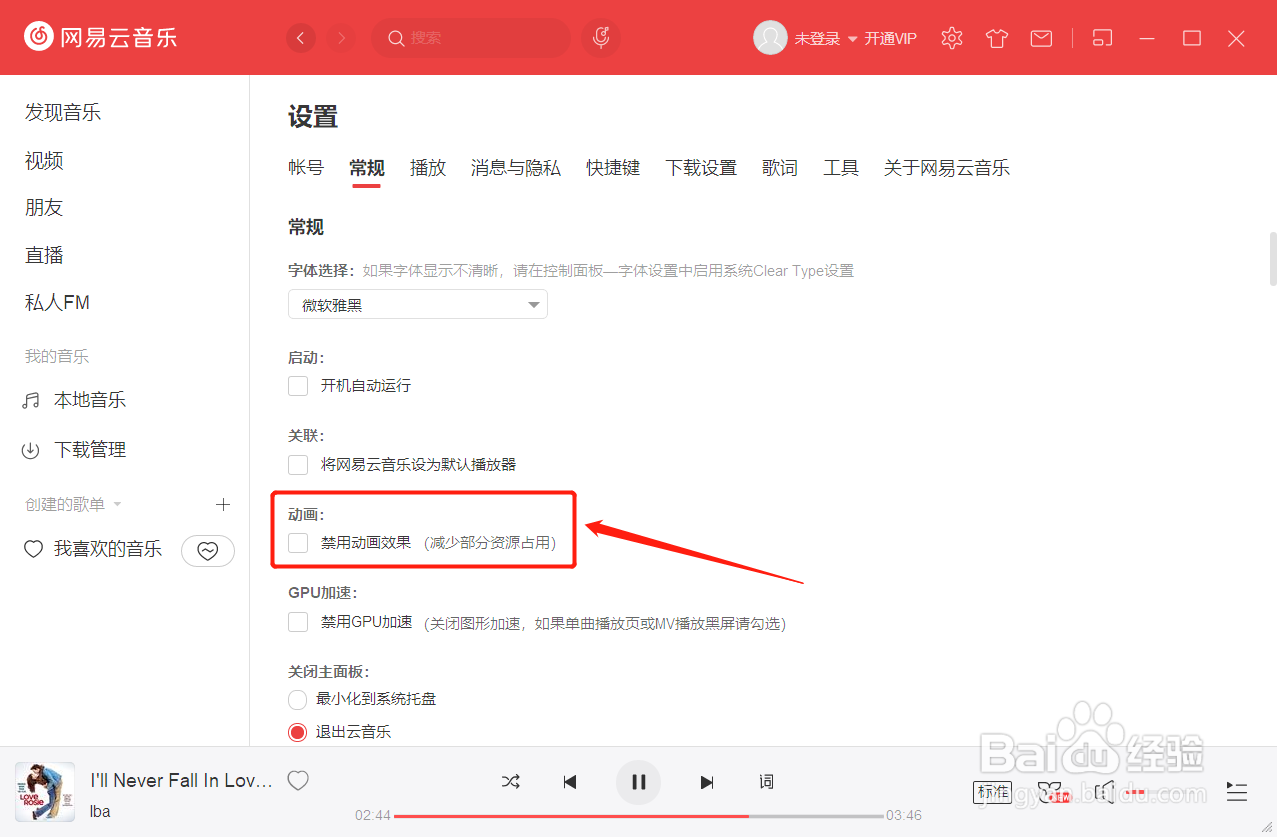Switch to the 快捷键 settings tab

[613, 167]
